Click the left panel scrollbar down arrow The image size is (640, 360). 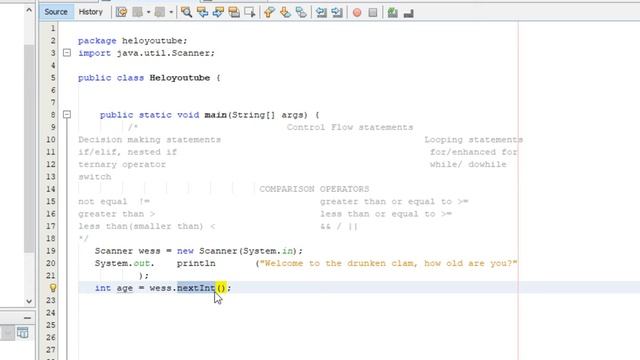coord(29,302)
